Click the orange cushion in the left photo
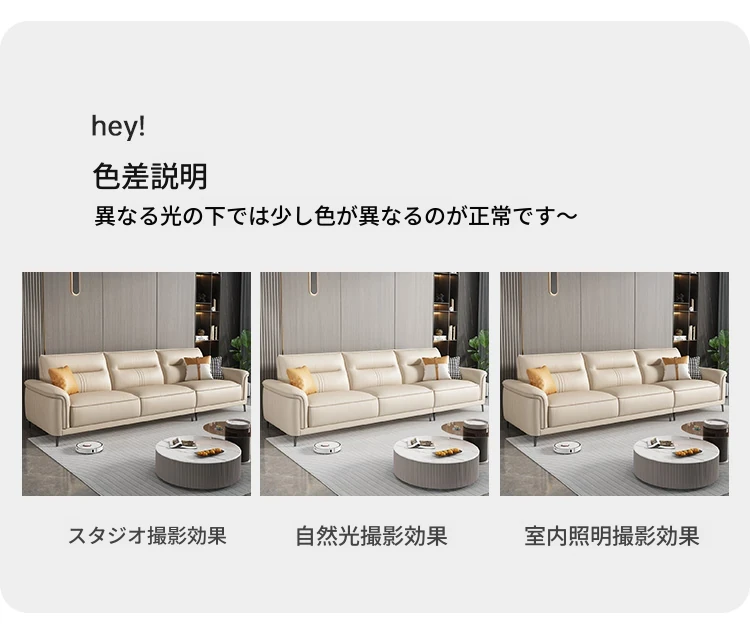The image size is (750, 630). (63, 379)
